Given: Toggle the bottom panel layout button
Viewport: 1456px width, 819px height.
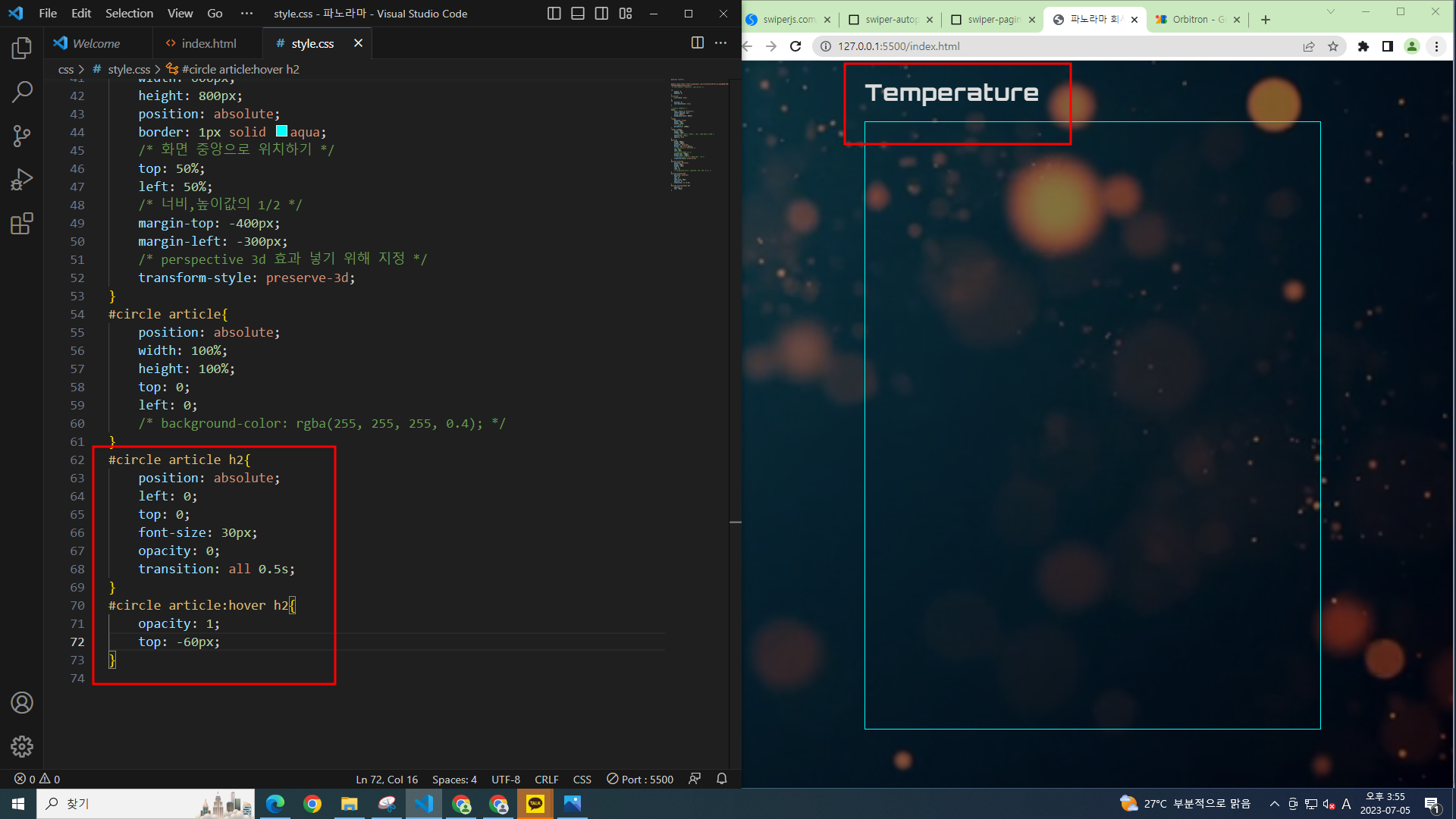Looking at the screenshot, I should [577, 14].
